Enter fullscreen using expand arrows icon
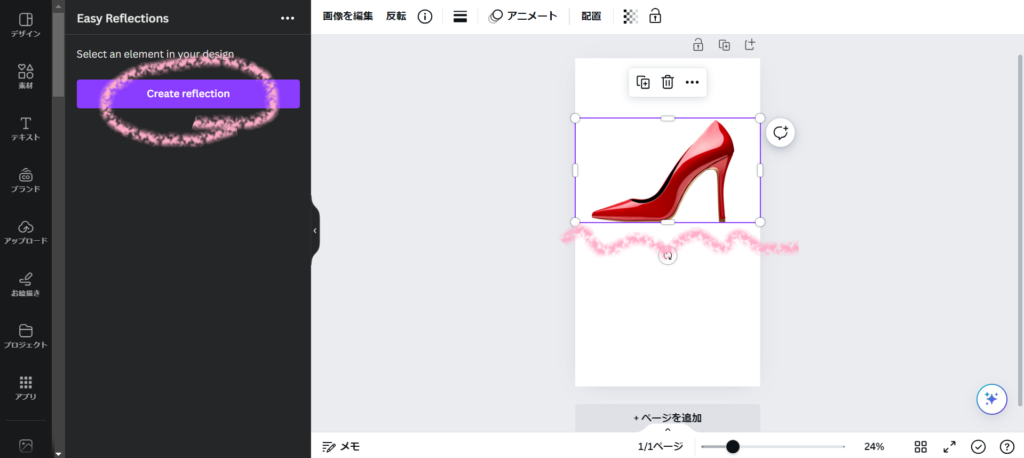The image size is (1024, 458). [x=950, y=447]
